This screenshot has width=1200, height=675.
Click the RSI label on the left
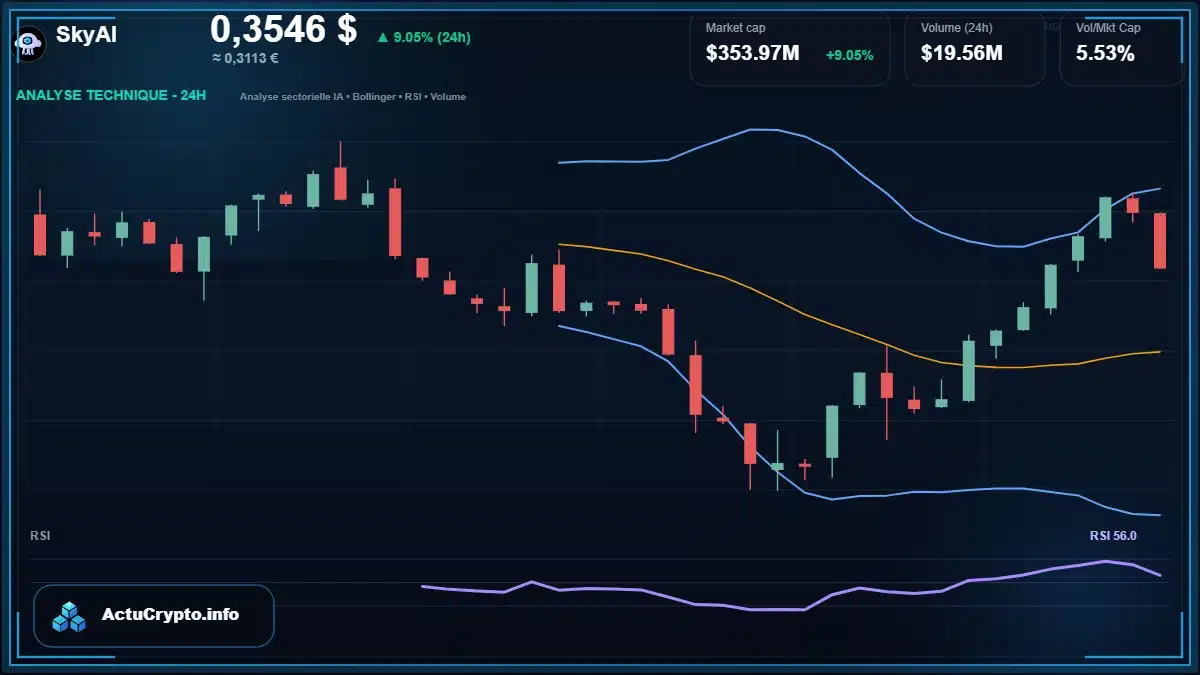tap(40, 536)
